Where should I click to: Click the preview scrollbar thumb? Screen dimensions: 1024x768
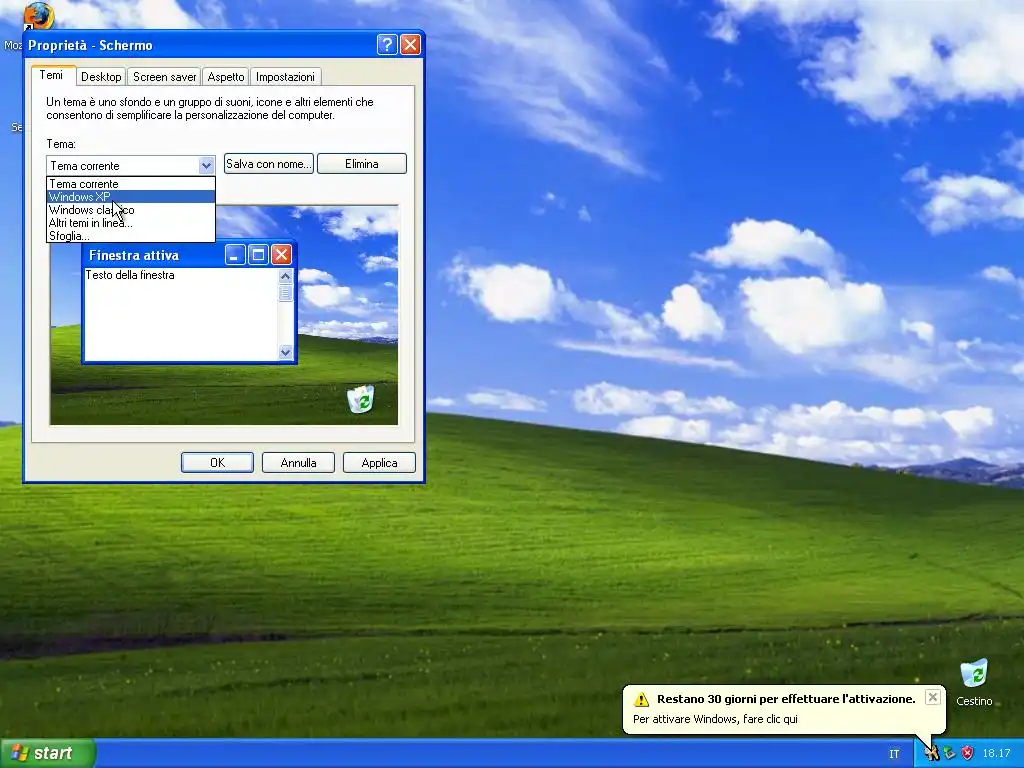click(x=285, y=293)
